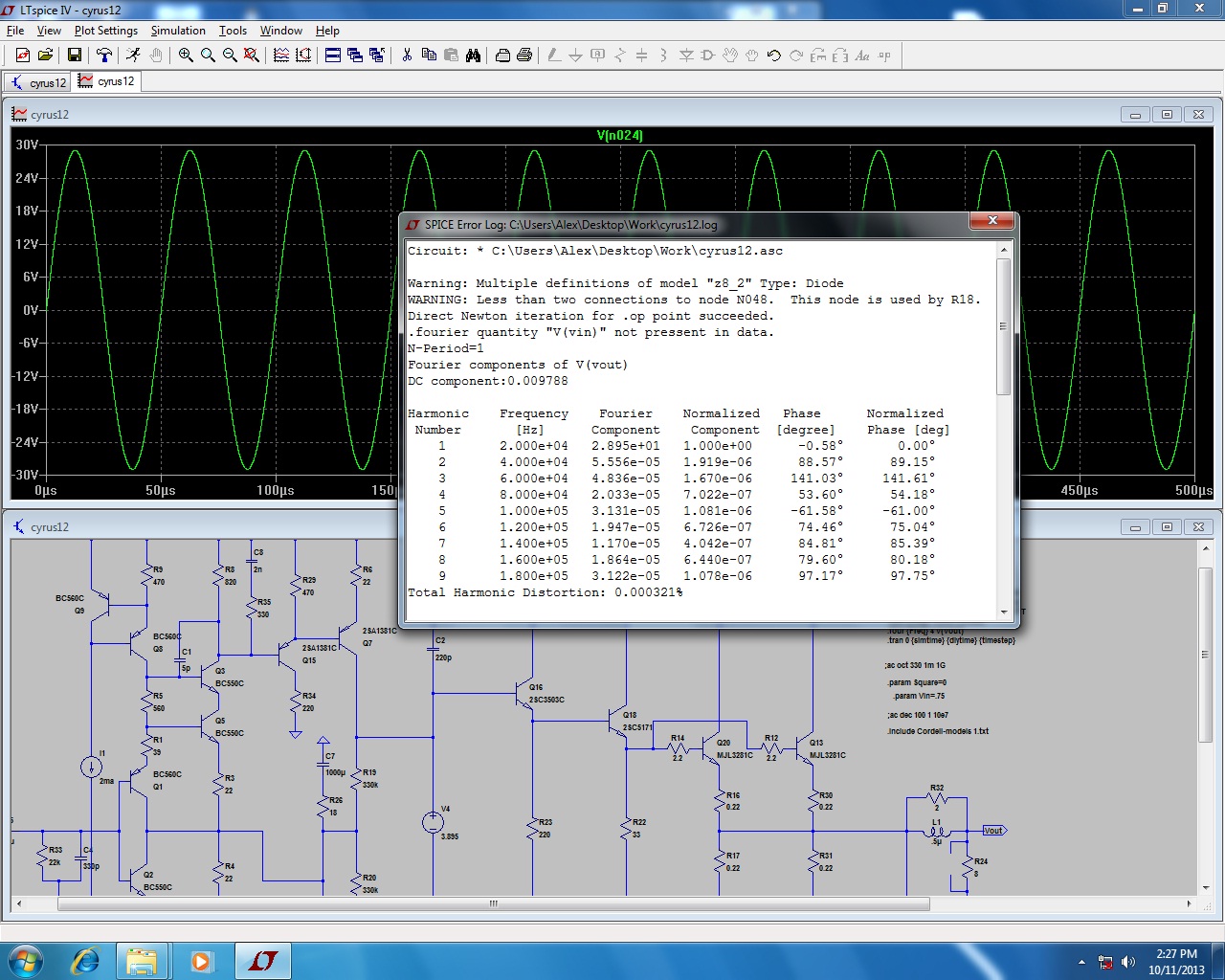The width and height of the screenshot is (1225, 980).
Task: Click the Redo arrow icon
Action: click(796, 56)
